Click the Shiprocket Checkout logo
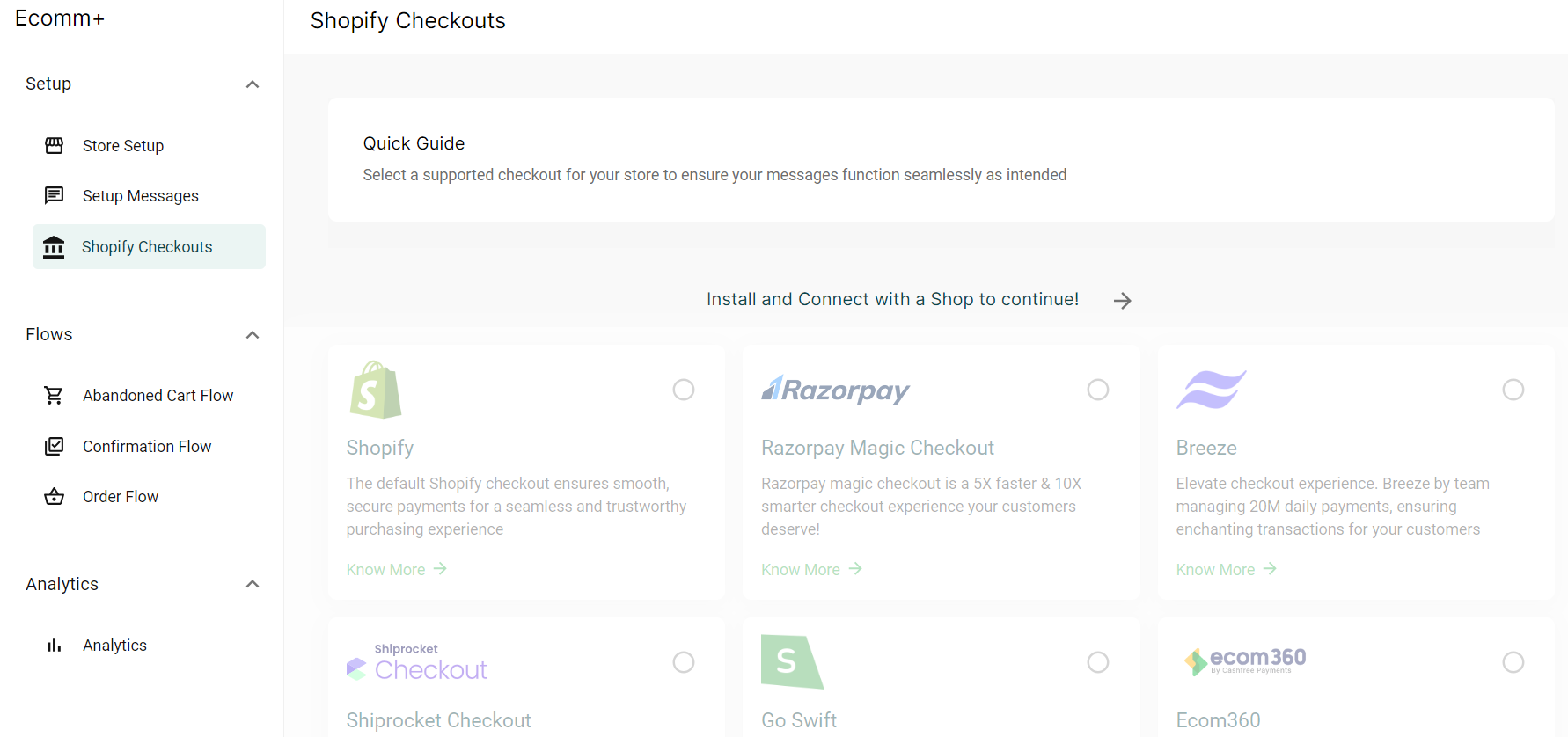The image size is (1568, 737). coord(416,662)
